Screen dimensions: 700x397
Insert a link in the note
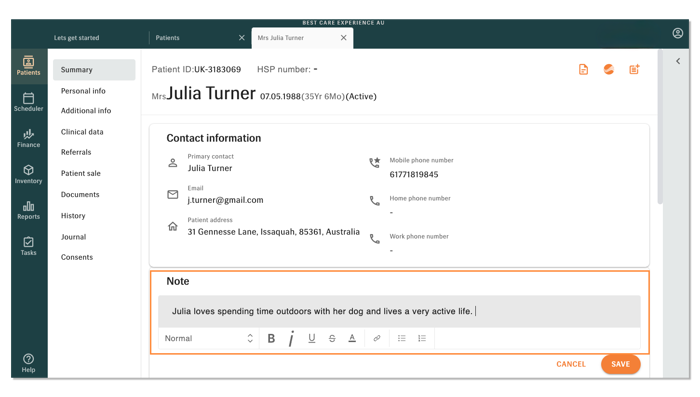point(377,338)
